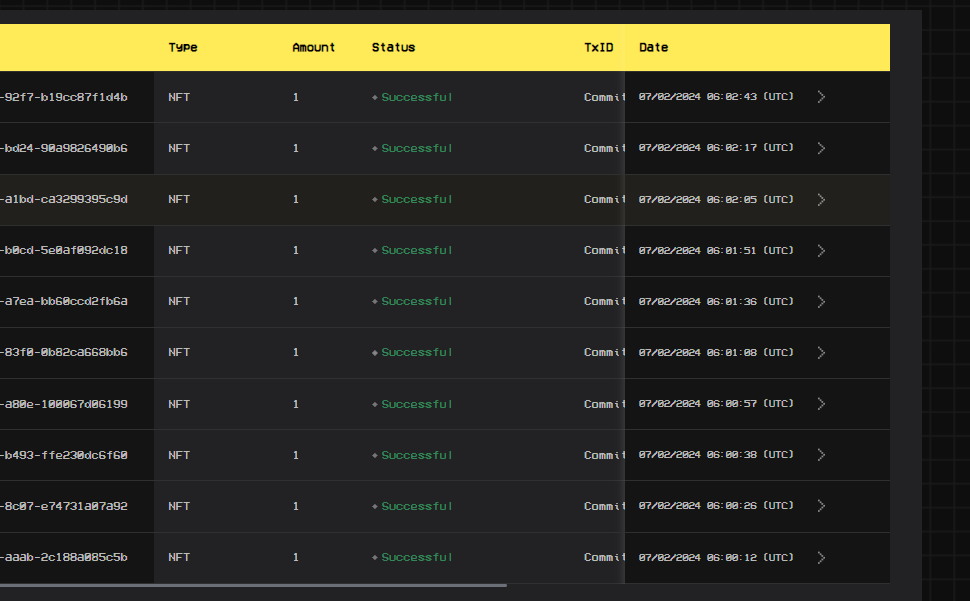Image resolution: width=970 pixels, height=601 pixels.
Task: Click NFT type in 06:00:12 row
Action: coord(179,557)
